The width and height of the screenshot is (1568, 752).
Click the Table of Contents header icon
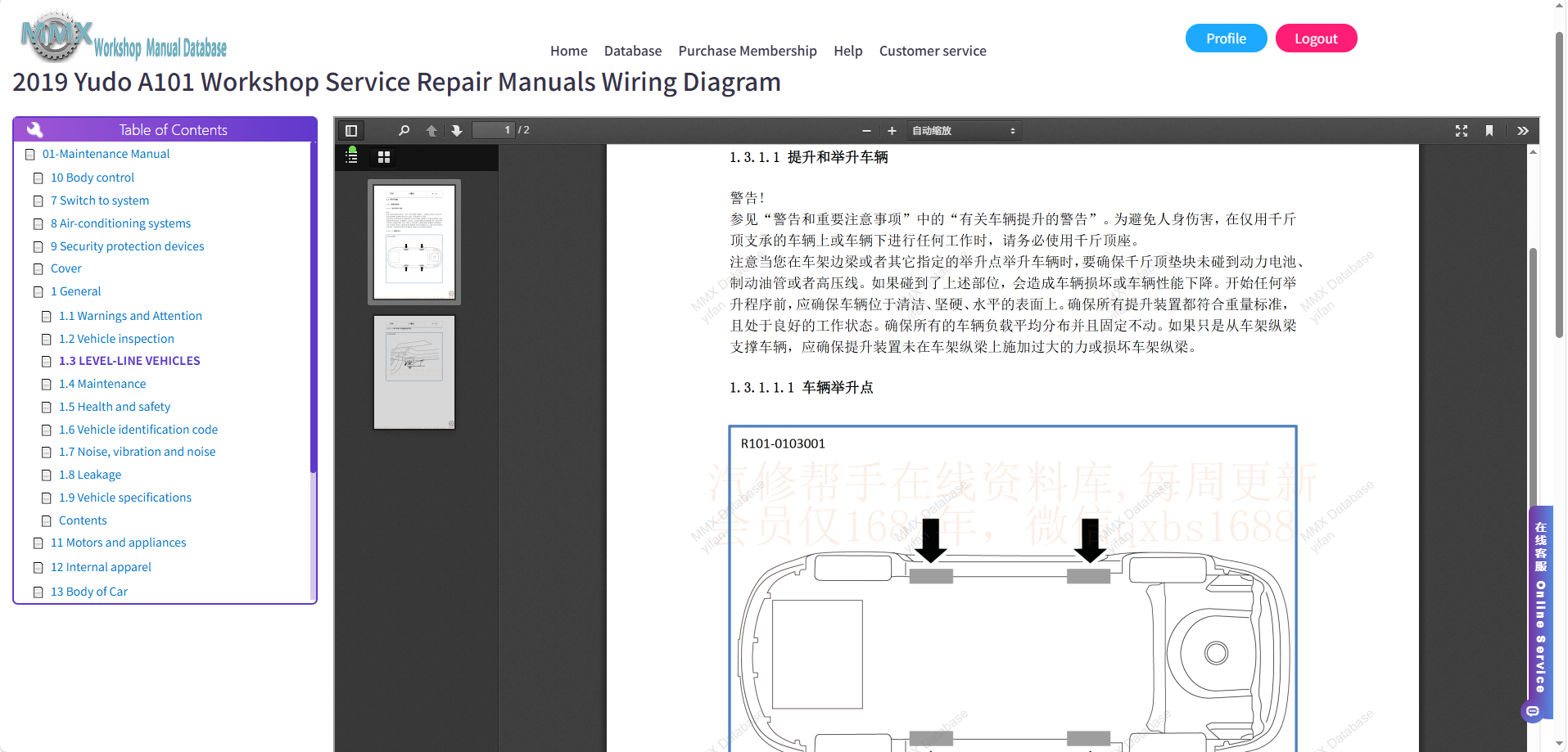34,129
